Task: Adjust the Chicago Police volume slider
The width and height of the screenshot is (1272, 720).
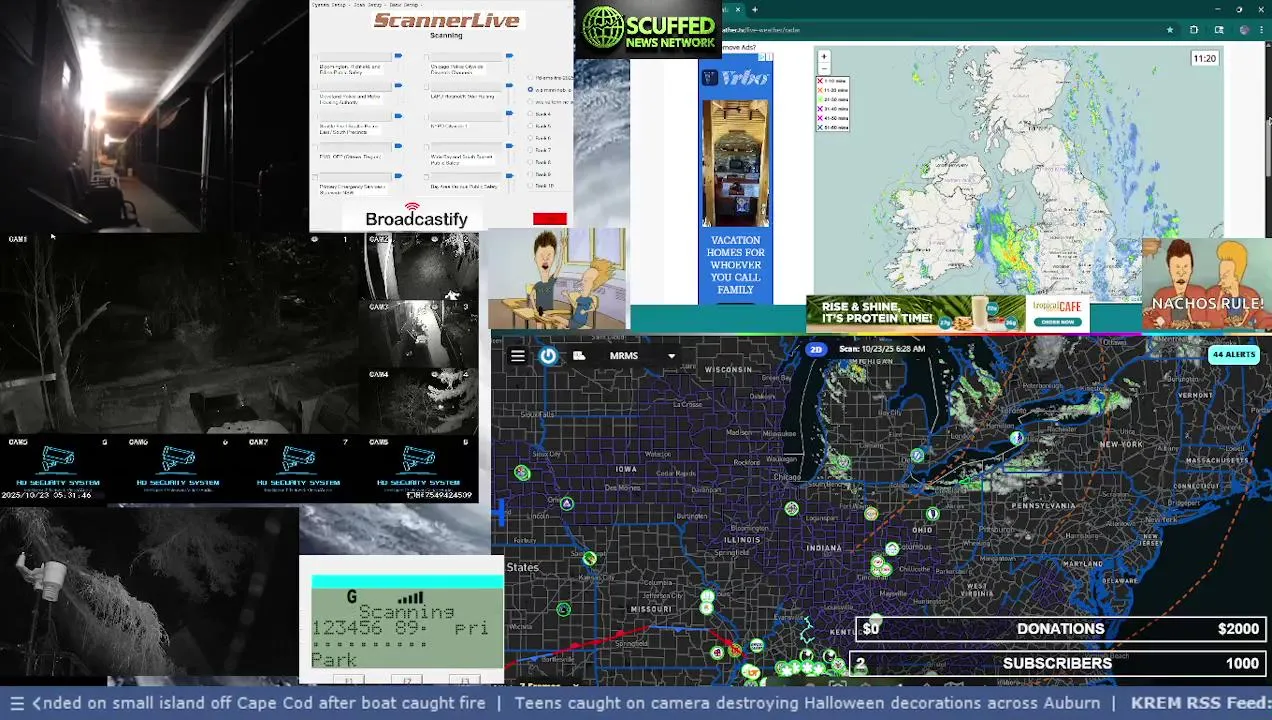Action: click(510, 56)
